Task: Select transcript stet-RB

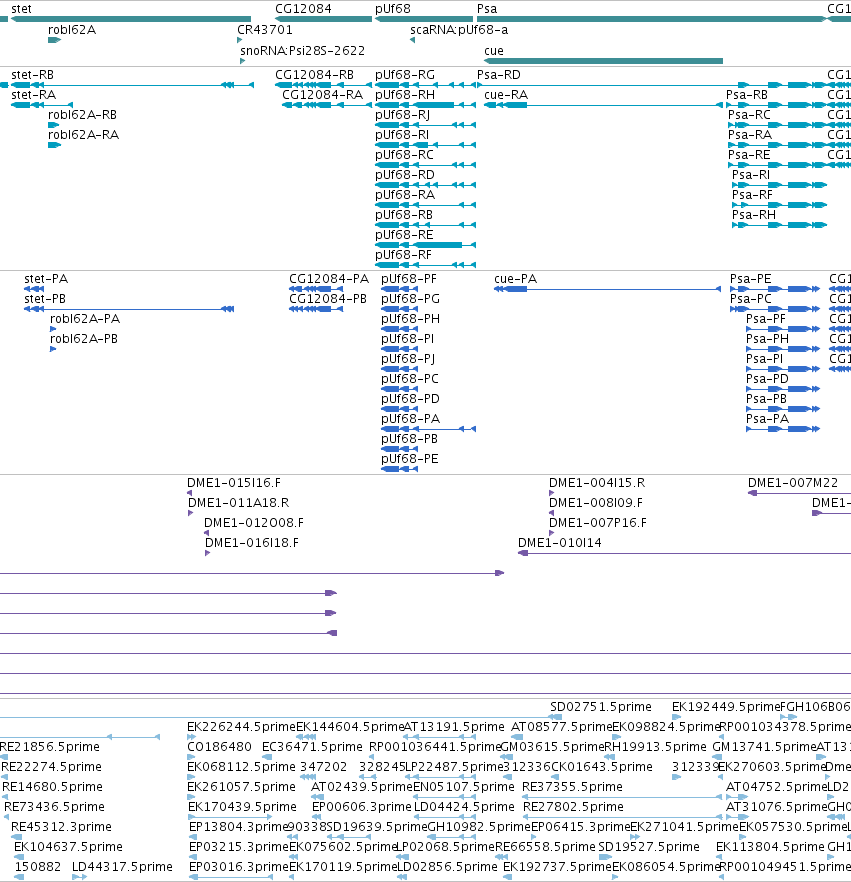Action: tap(133, 85)
